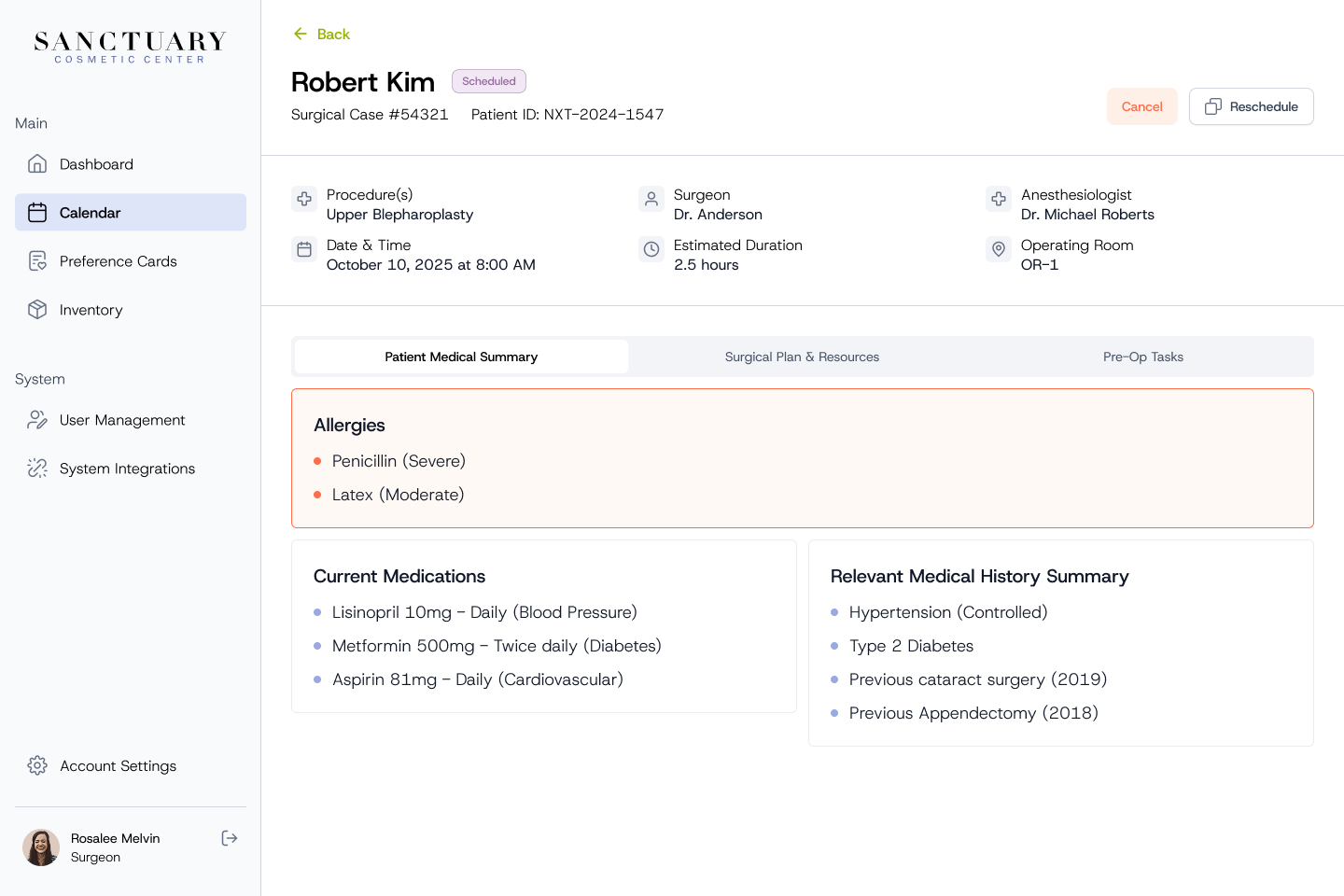Click the Inventory box icon
Screen dimensions: 1344x896
pos(37,310)
